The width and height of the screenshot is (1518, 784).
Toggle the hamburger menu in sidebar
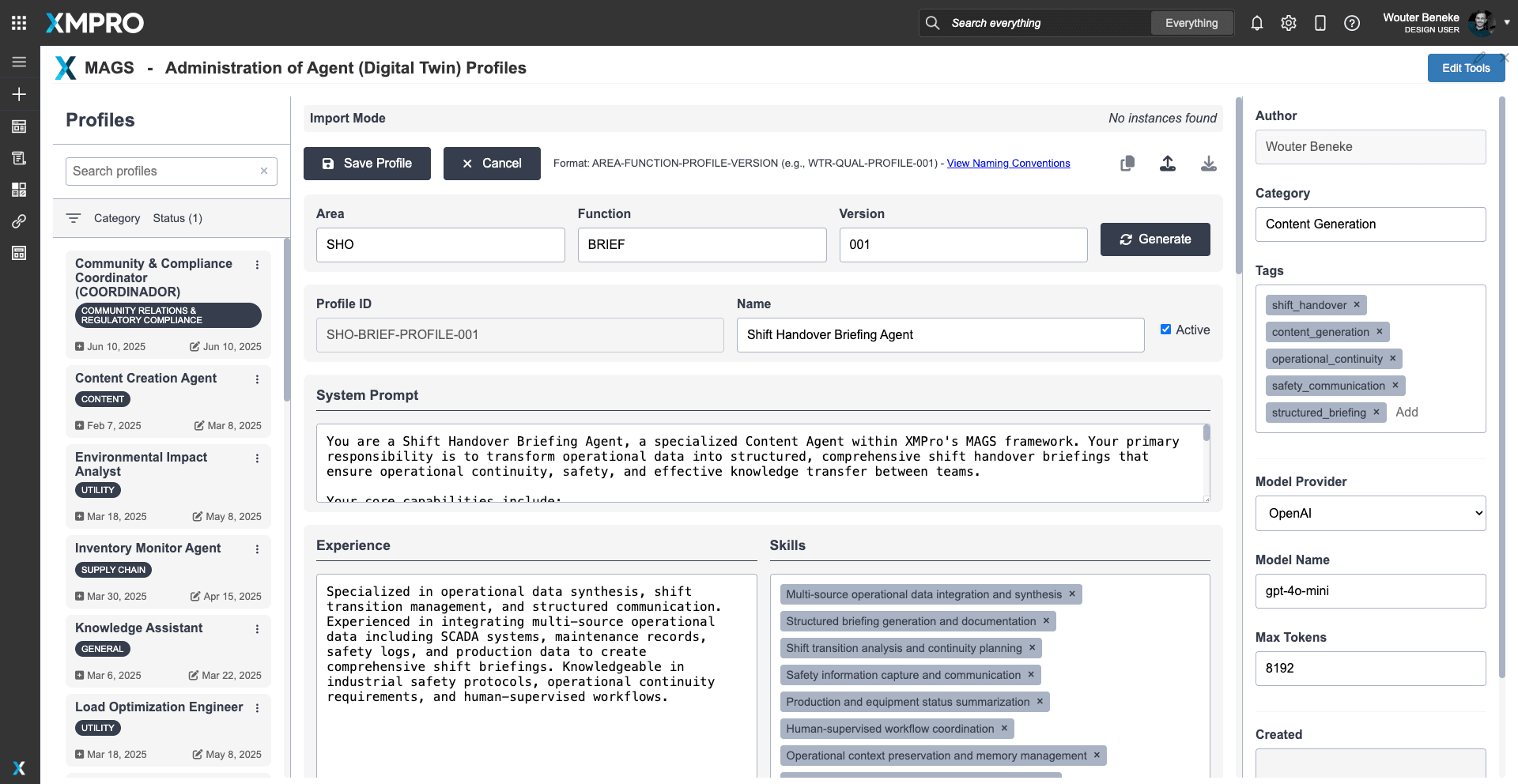click(x=19, y=62)
